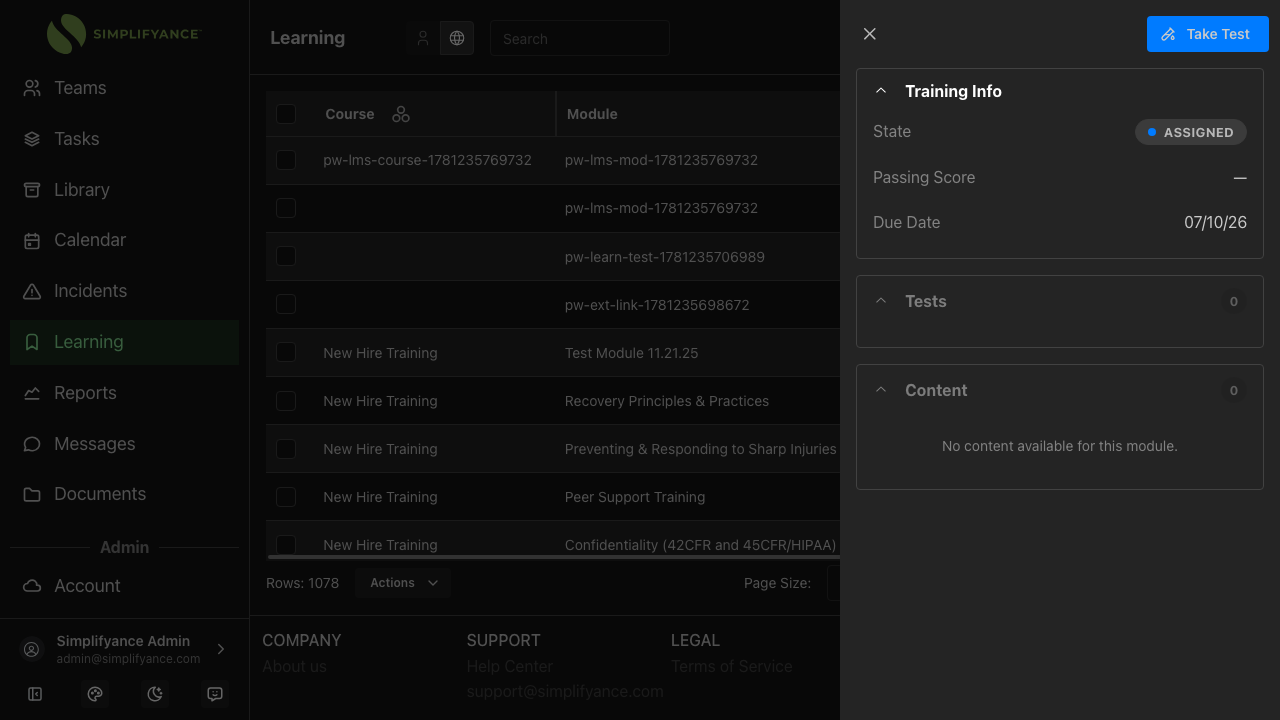Screen dimensions: 1280x720
Task: Check the Recovery Principles & Practices row checkbox
Action: click(286, 400)
